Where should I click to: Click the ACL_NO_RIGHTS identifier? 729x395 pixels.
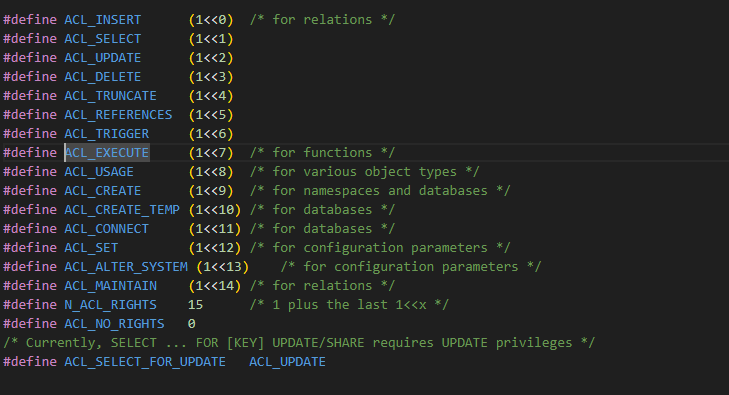pyautogui.click(x=114, y=324)
